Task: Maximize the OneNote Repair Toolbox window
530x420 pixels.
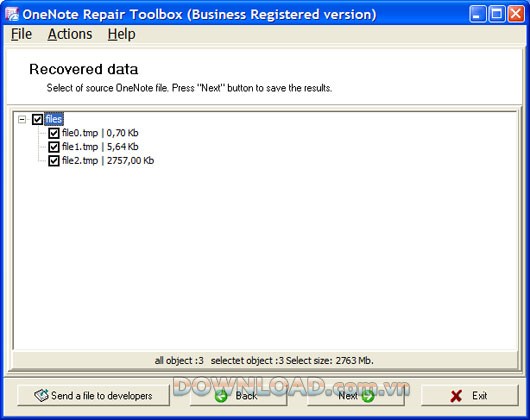Action: coord(497,14)
